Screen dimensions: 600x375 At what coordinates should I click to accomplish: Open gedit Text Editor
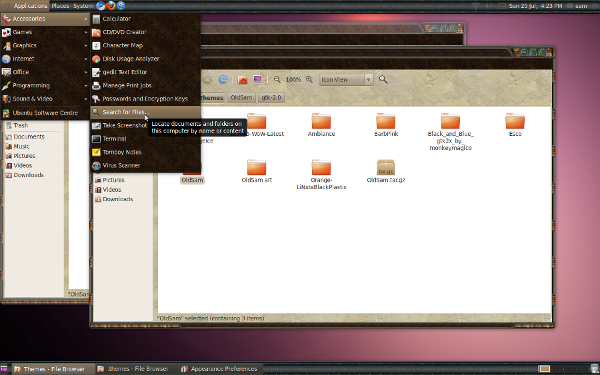click(x=145, y=72)
